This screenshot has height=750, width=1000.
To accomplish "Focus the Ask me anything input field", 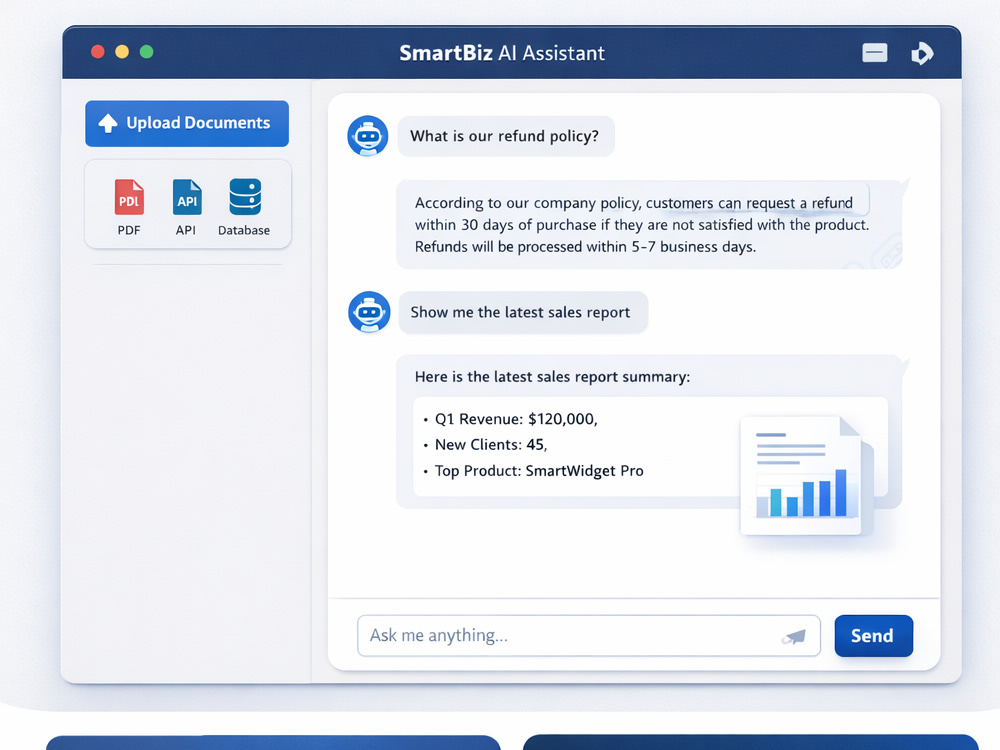I will (x=589, y=636).
